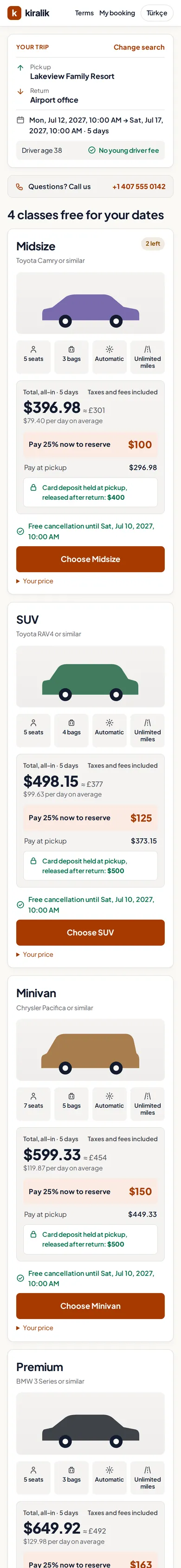Click the phone icon beside Questions

point(19,187)
